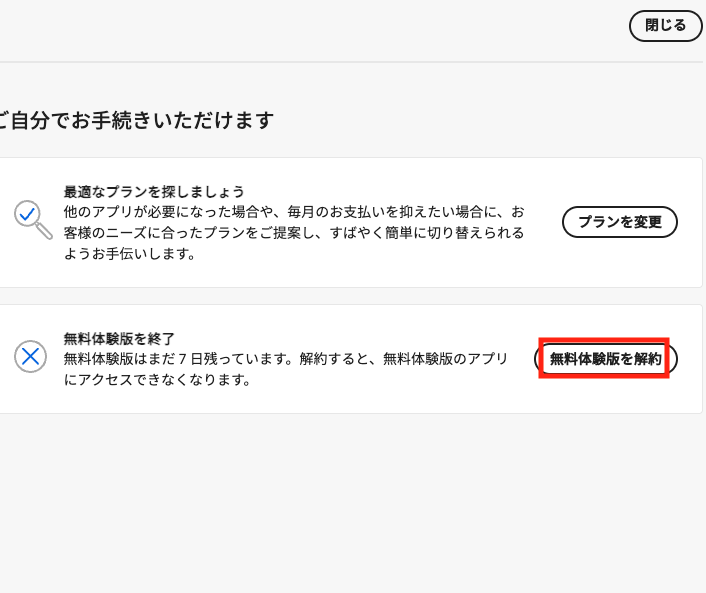Click the handle of the magnifier icon
This screenshot has height=593, width=706.
click(45, 232)
